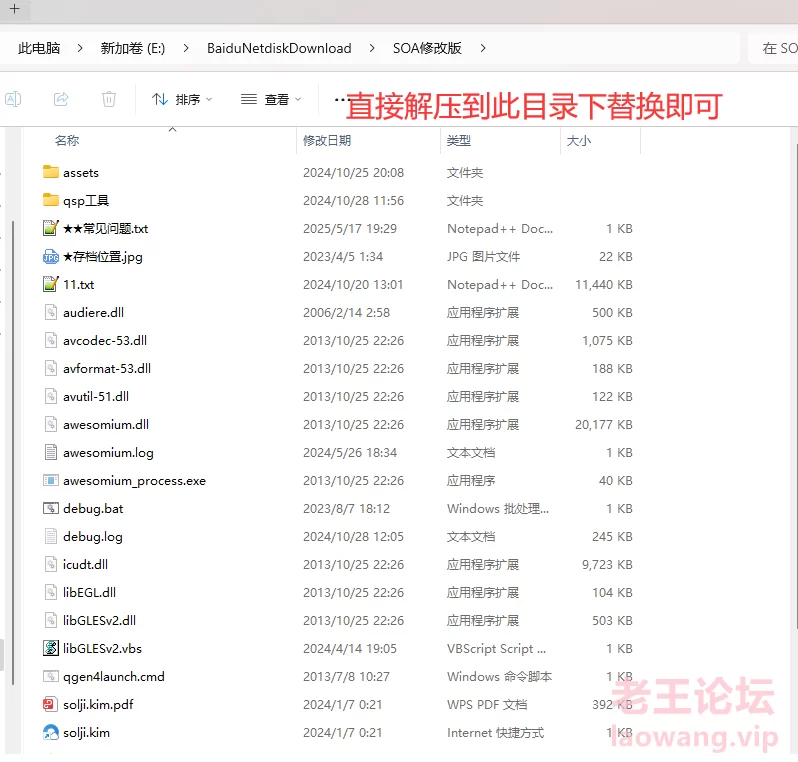Select the 11.txt Notepad++ file icon

(x=50, y=284)
